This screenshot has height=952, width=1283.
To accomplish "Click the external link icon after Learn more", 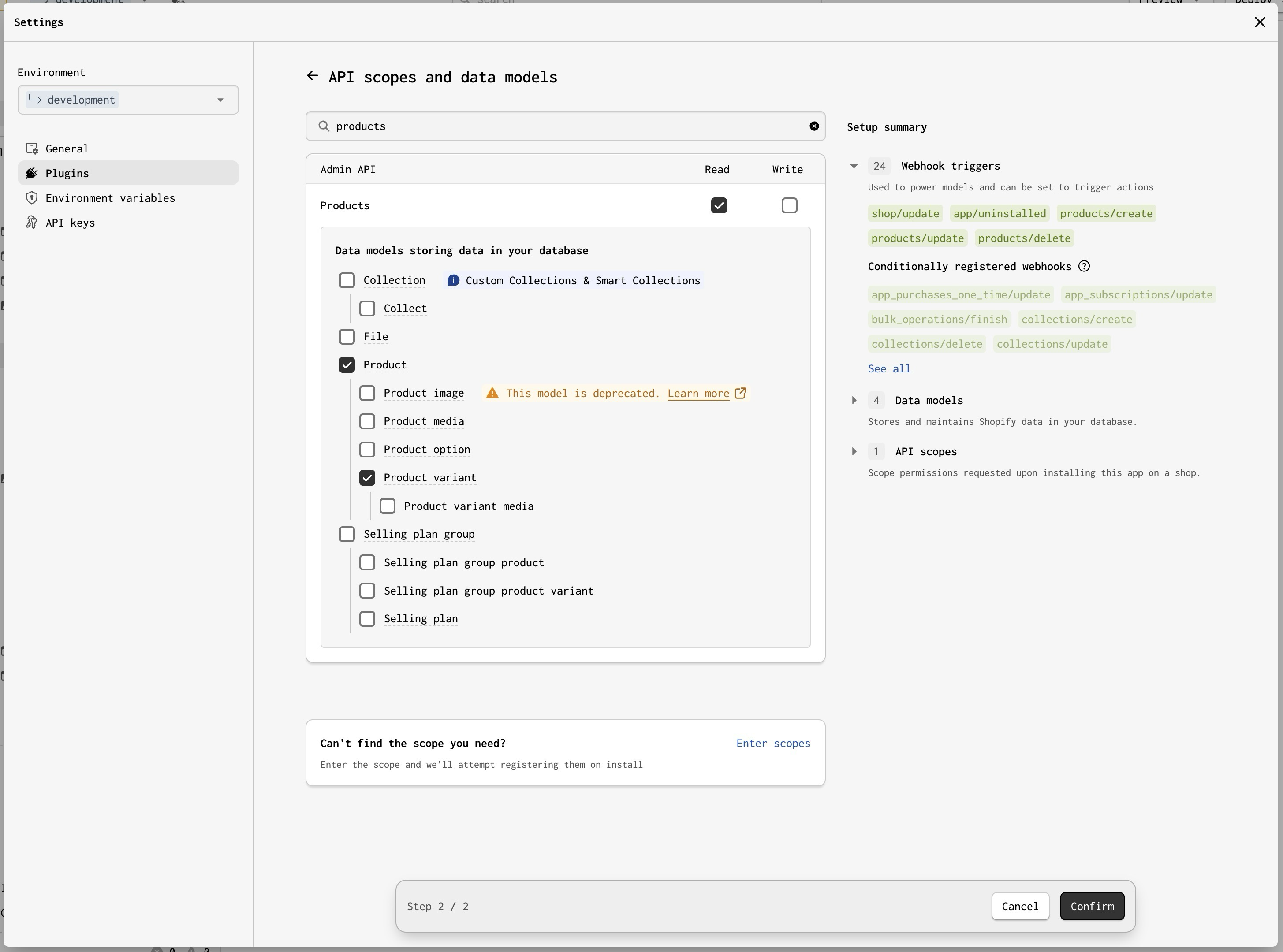I will point(740,393).
